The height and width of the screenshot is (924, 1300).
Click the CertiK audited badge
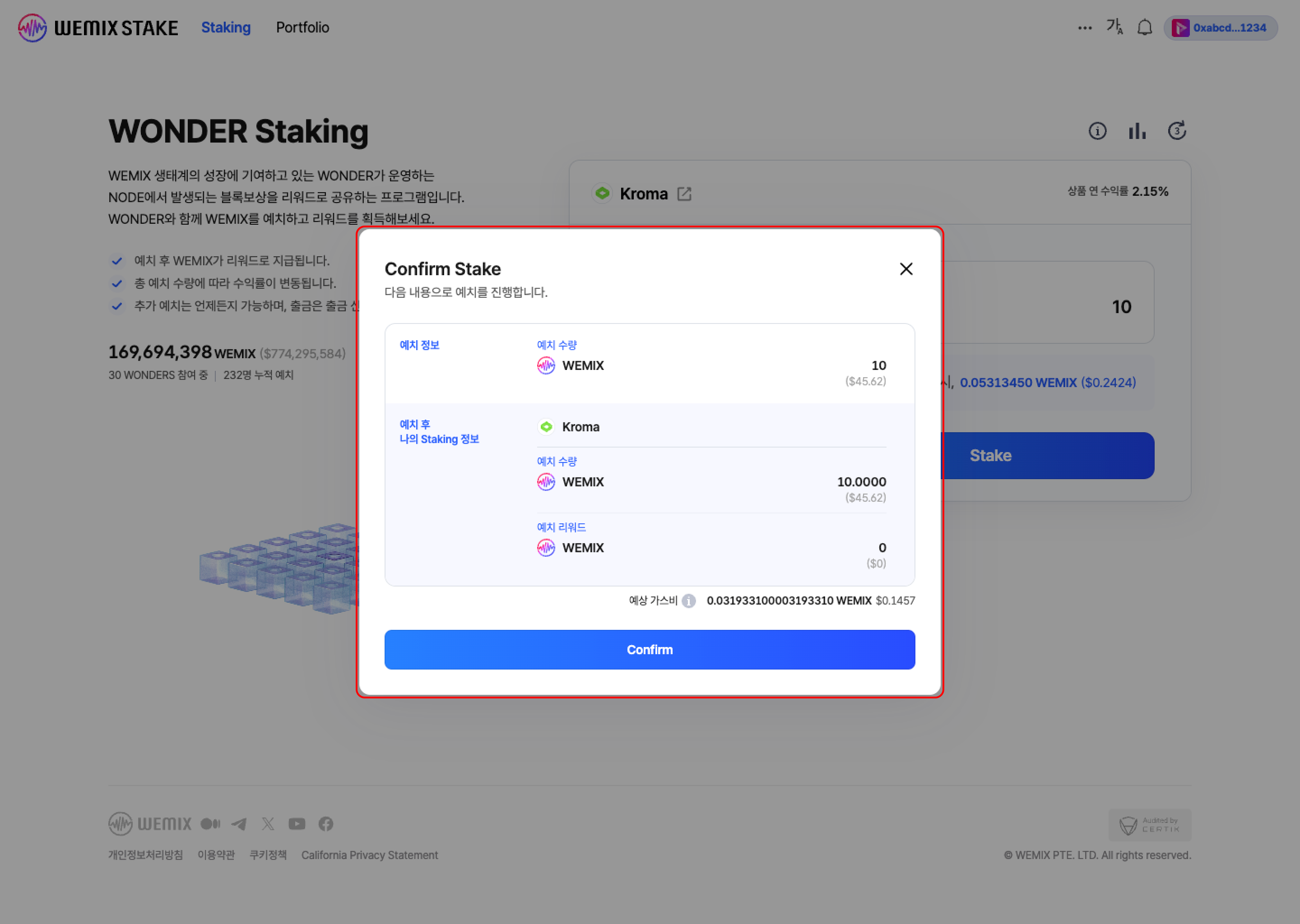[1149, 825]
